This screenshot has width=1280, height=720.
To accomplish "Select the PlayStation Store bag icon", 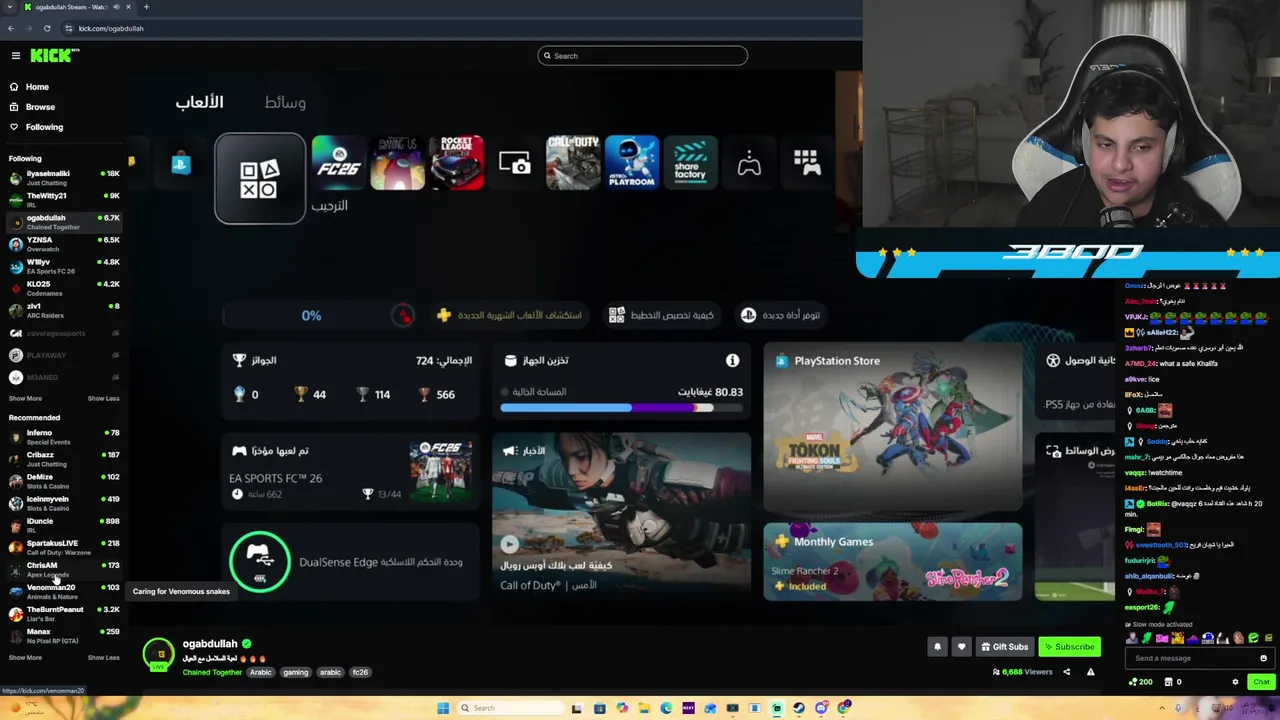I will pyautogui.click(x=181, y=164).
